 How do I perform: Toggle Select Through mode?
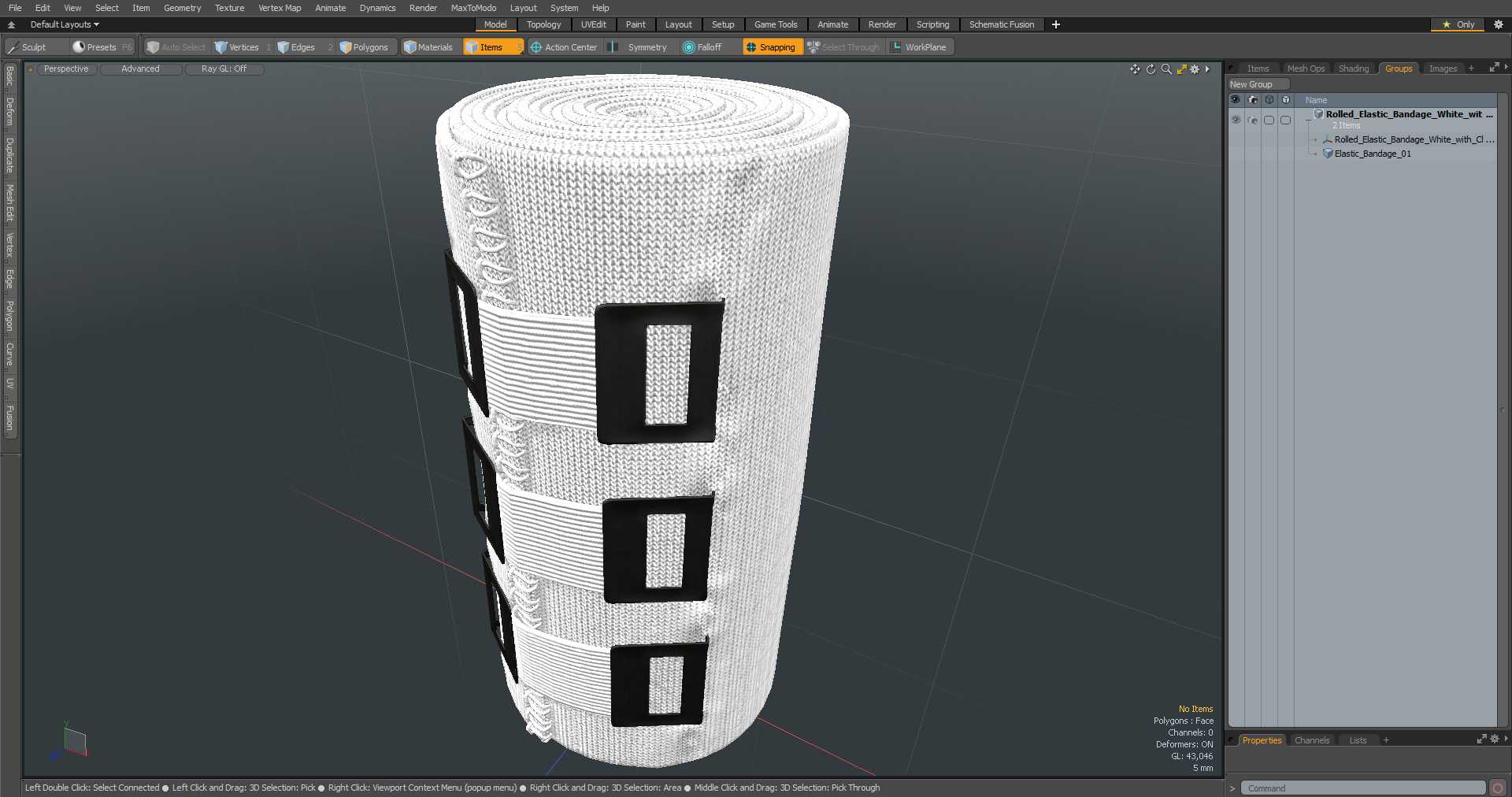click(x=843, y=47)
